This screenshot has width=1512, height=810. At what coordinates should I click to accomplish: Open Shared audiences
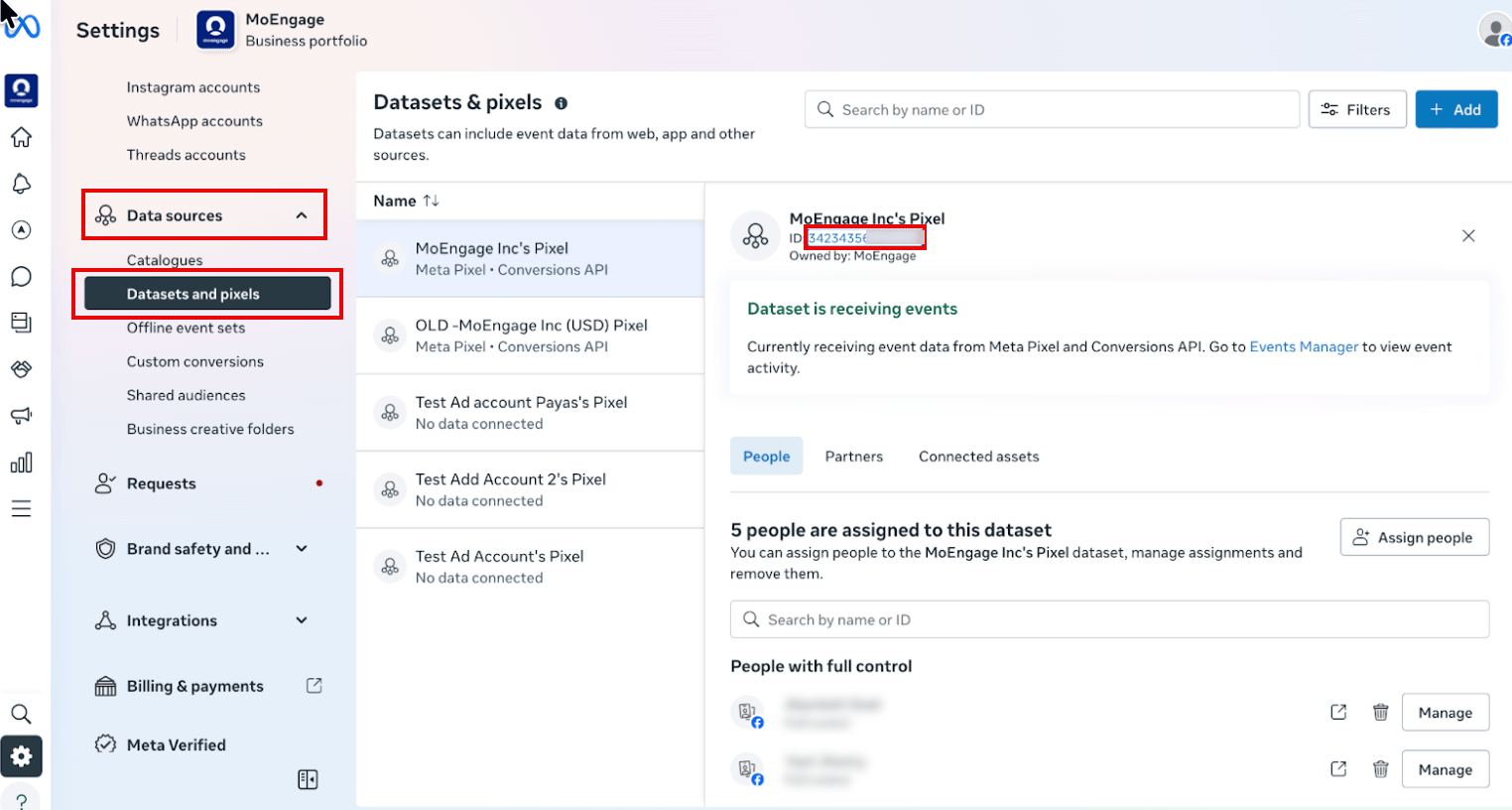[x=187, y=395]
